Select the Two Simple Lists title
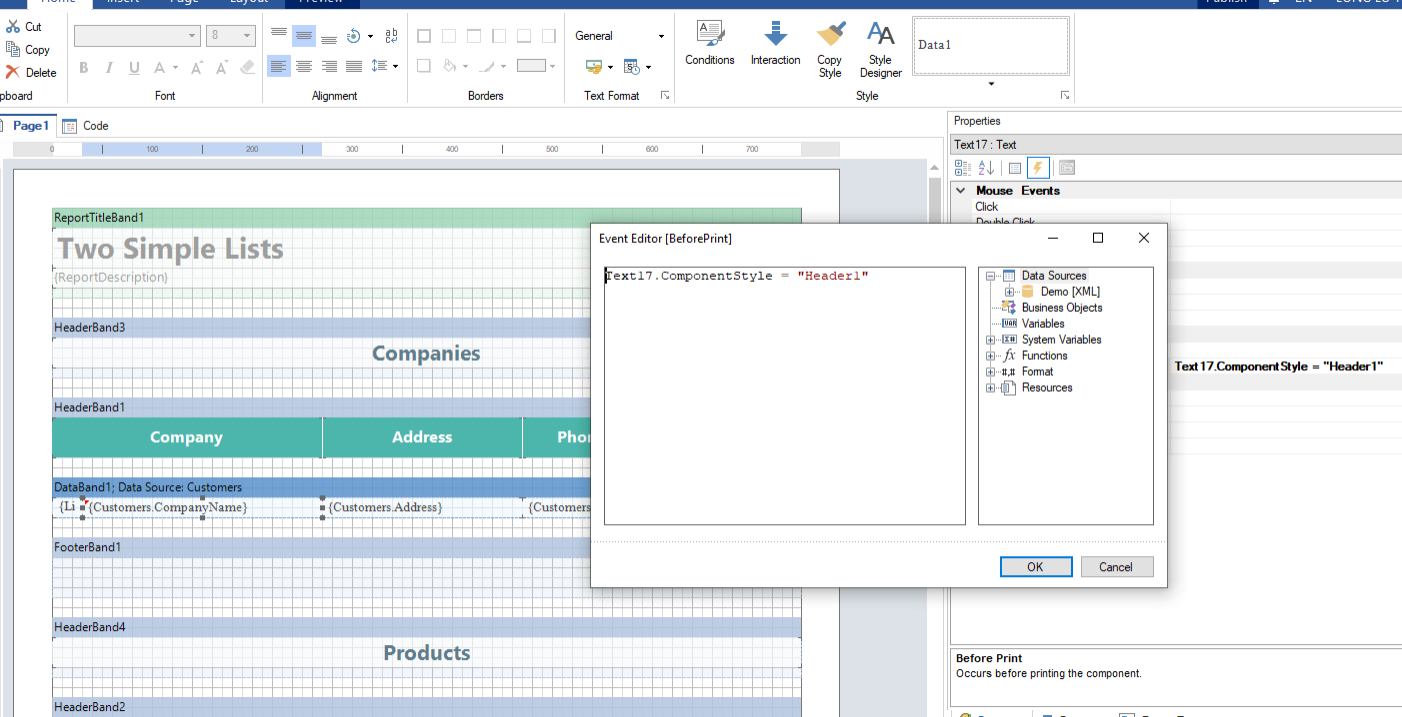The width and height of the screenshot is (1402, 717). 171,248
